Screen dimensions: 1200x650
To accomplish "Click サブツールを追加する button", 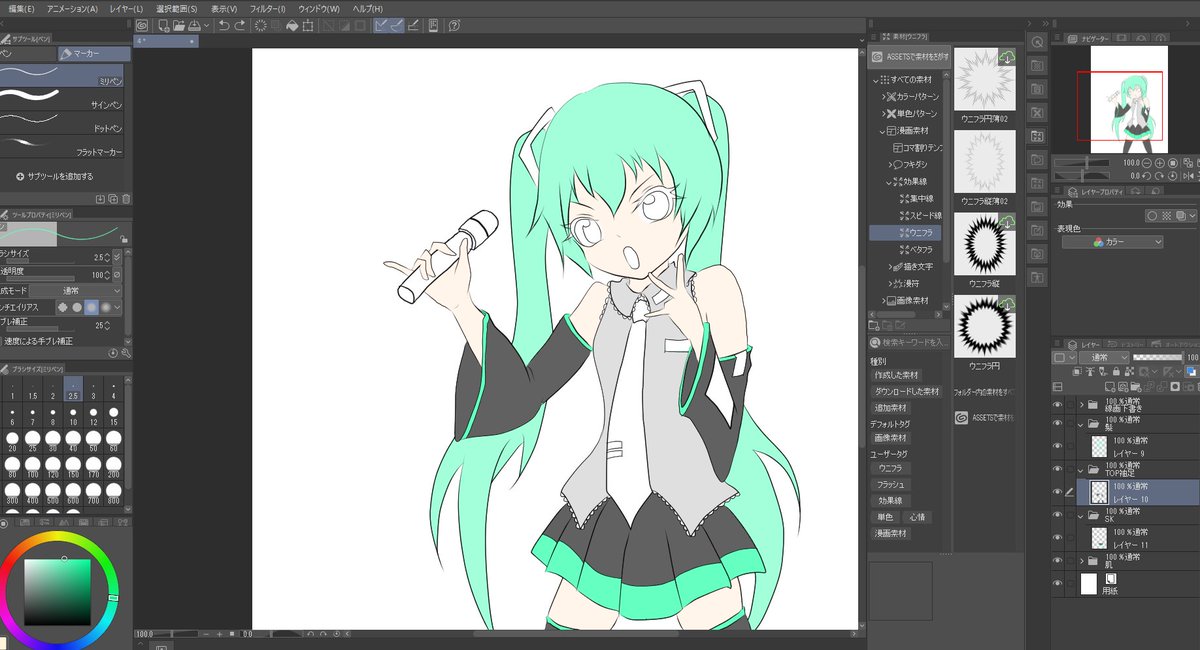I will [x=55, y=176].
